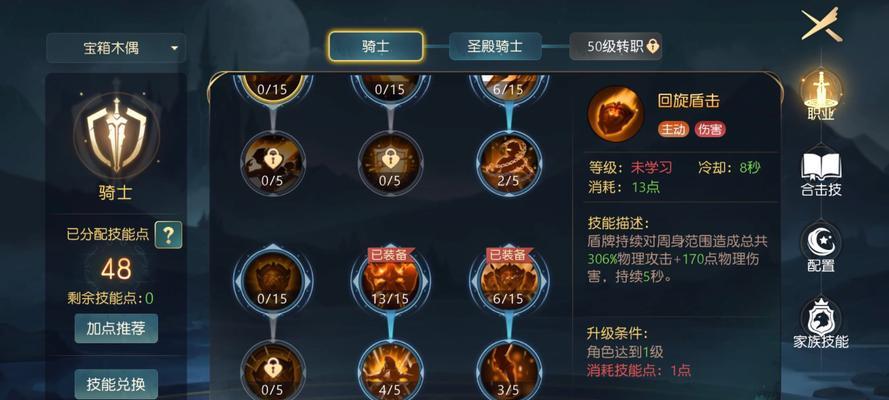Select the equipped skill showing 6/15
Viewport: 889px width, 400px height.
pyautogui.click(x=509, y=279)
